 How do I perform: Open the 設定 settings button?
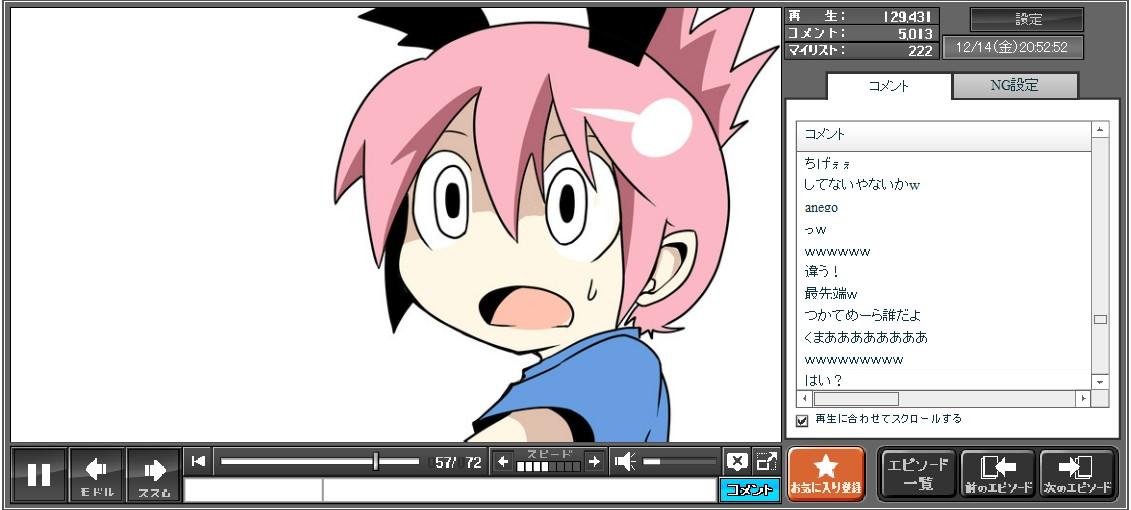coord(1027,20)
